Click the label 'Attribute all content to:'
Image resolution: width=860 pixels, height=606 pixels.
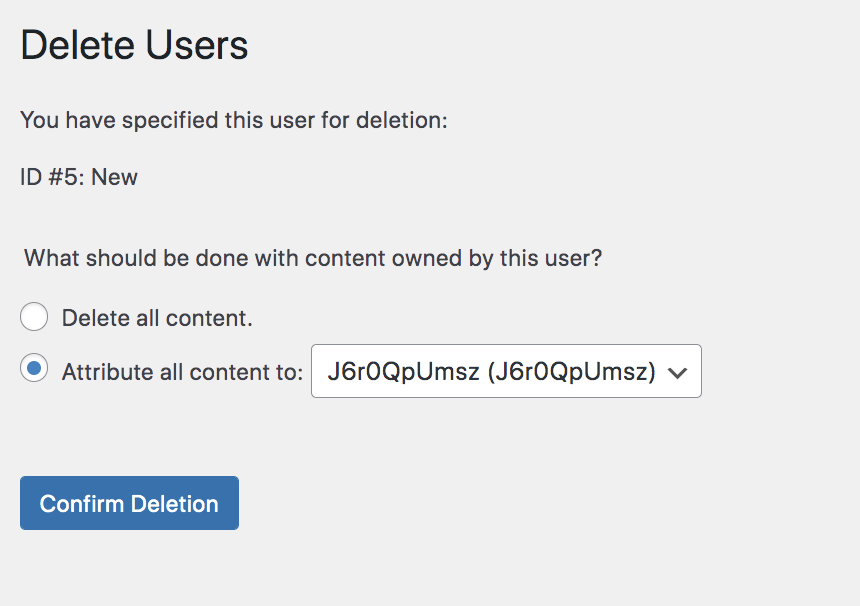click(180, 371)
